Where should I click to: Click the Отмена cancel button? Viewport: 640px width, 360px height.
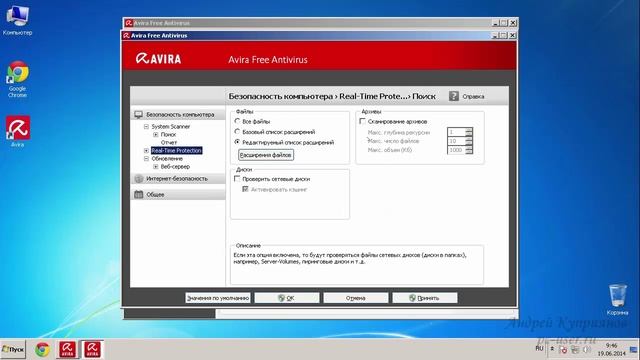pos(356,298)
